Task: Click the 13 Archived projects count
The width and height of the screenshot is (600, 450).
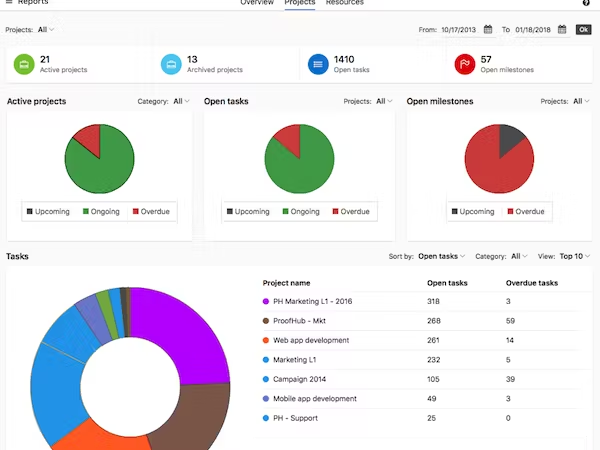Action: (x=192, y=59)
